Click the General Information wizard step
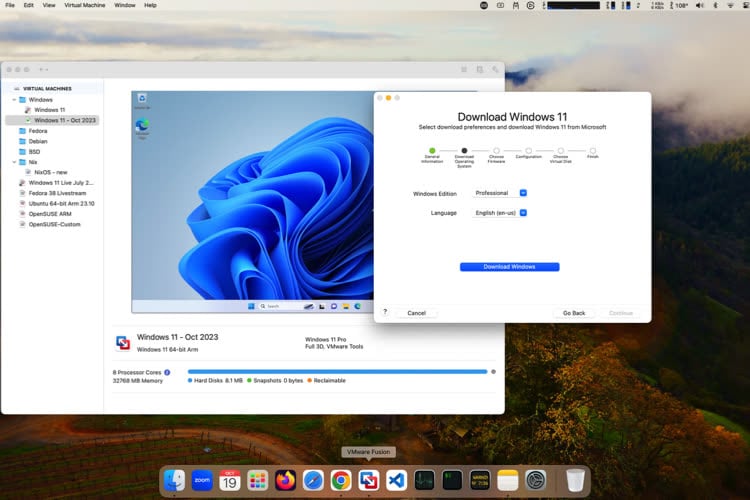The image size is (750, 500). tap(432, 156)
